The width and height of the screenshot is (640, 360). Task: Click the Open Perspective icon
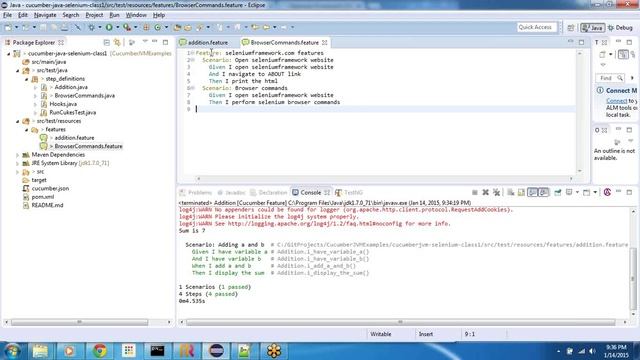[571, 28]
